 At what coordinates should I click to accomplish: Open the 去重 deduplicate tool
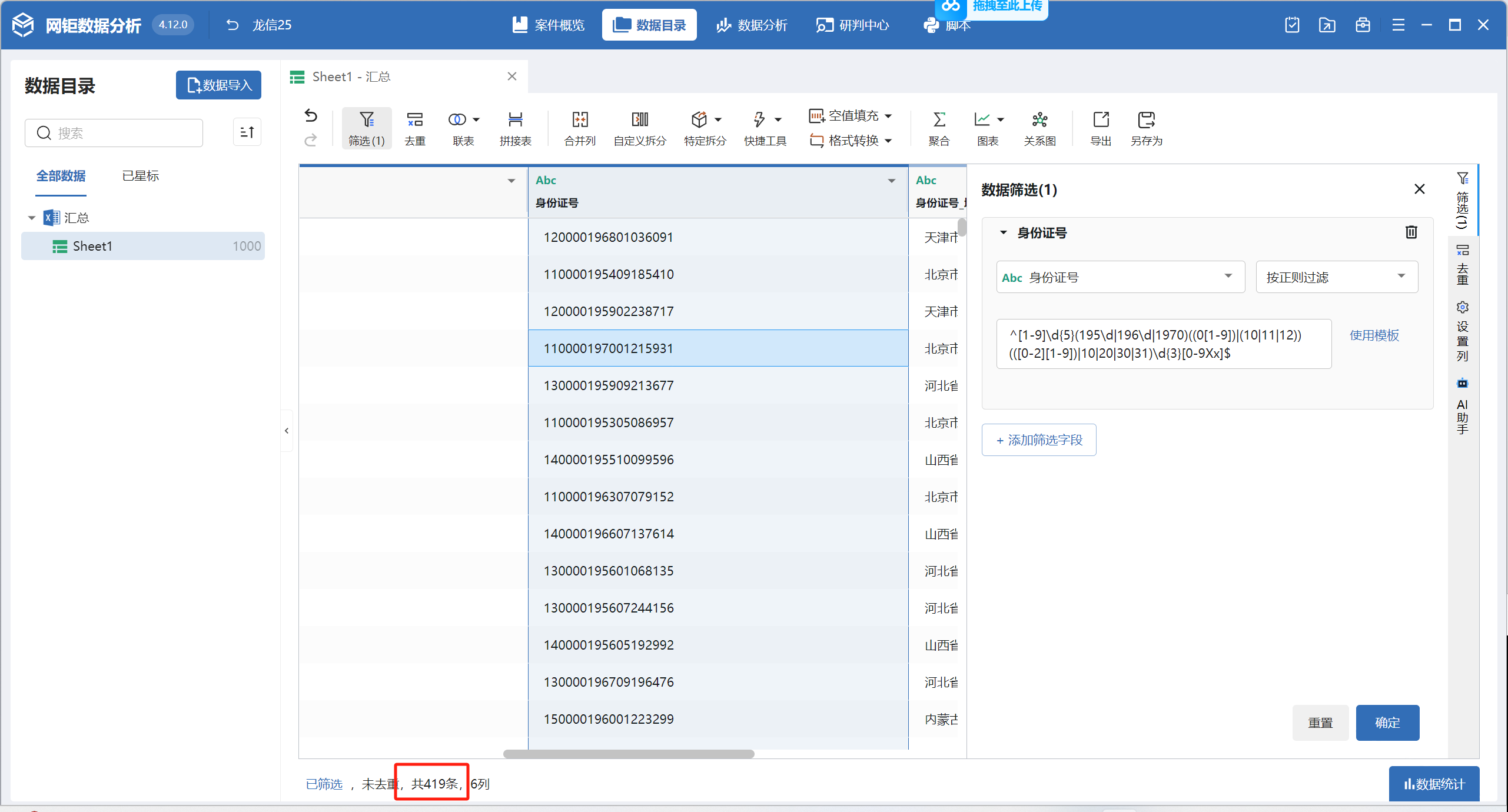click(414, 128)
